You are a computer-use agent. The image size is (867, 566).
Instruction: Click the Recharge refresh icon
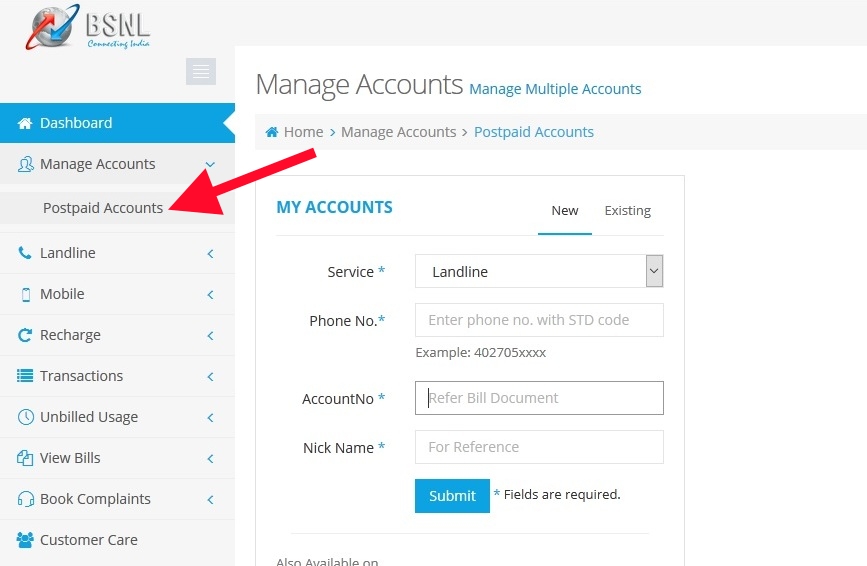coord(25,335)
